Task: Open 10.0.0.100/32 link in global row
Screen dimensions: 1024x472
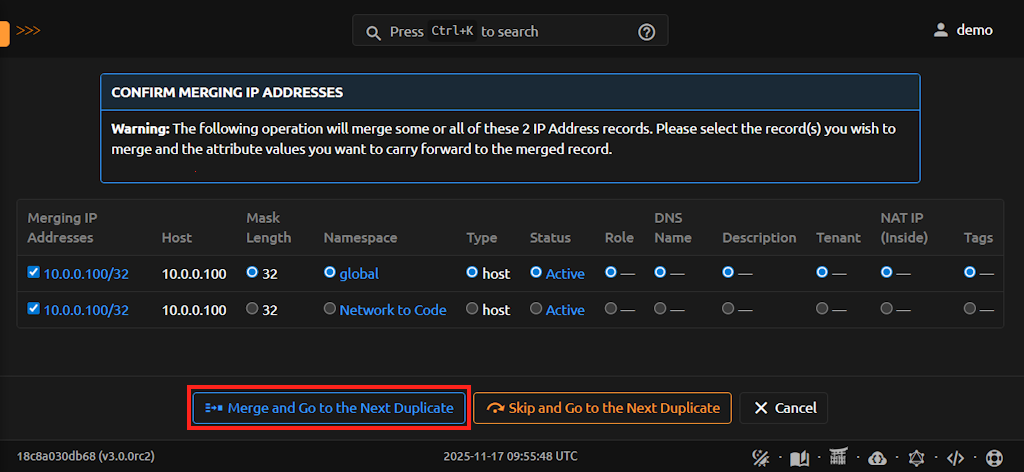Action: (86, 274)
